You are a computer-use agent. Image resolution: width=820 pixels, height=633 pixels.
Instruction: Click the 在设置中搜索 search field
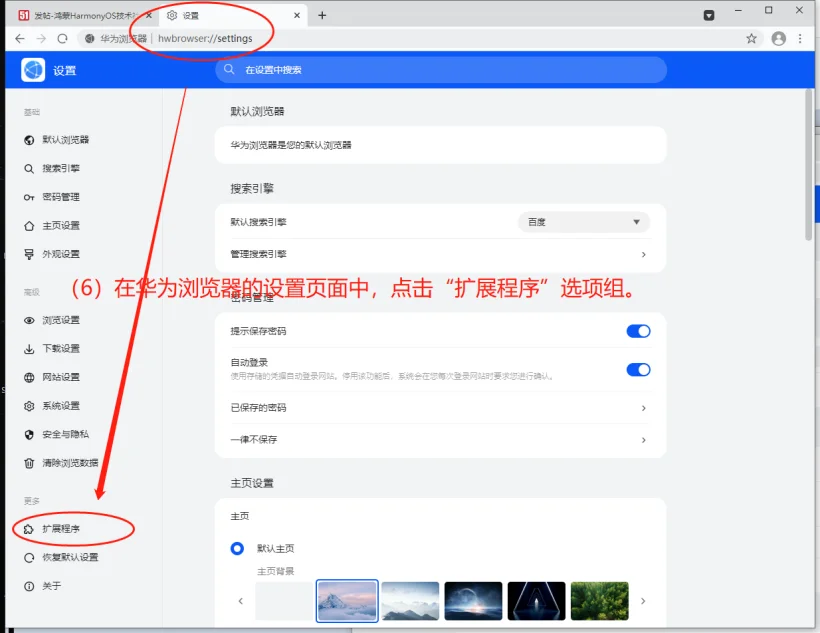pos(441,70)
